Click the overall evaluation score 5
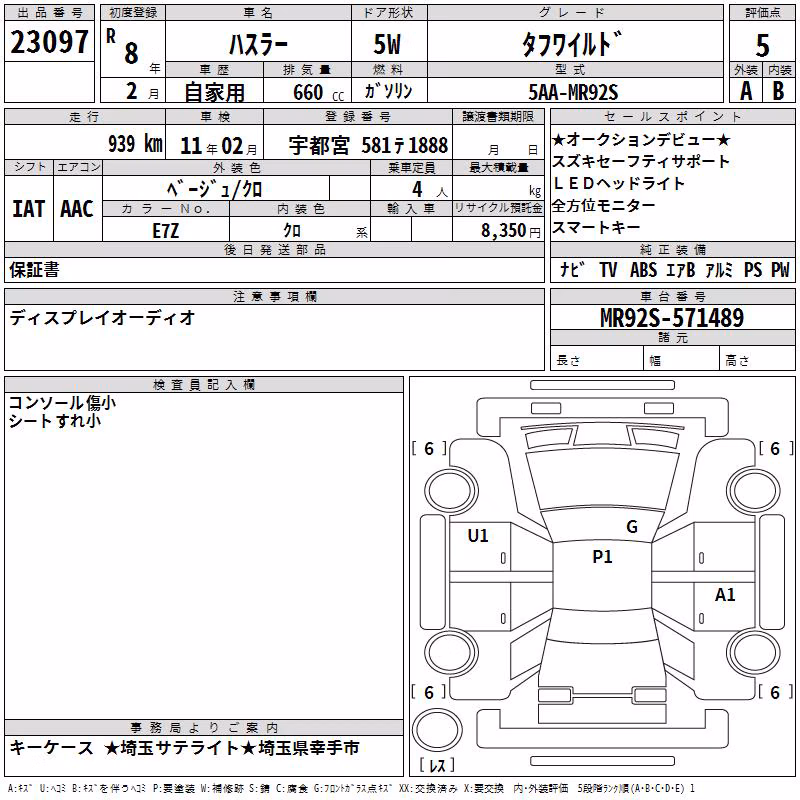The height and width of the screenshot is (800, 800). click(x=762, y=46)
